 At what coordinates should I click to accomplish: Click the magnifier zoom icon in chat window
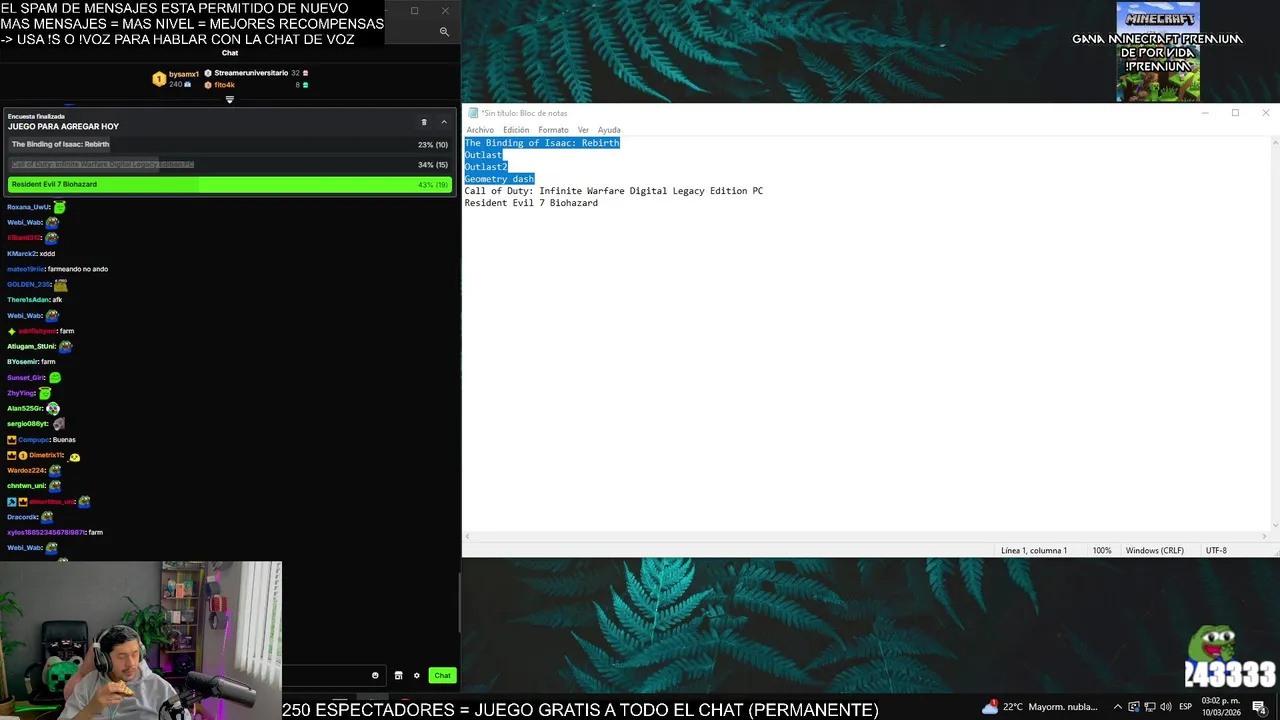click(x=444, y=31)
